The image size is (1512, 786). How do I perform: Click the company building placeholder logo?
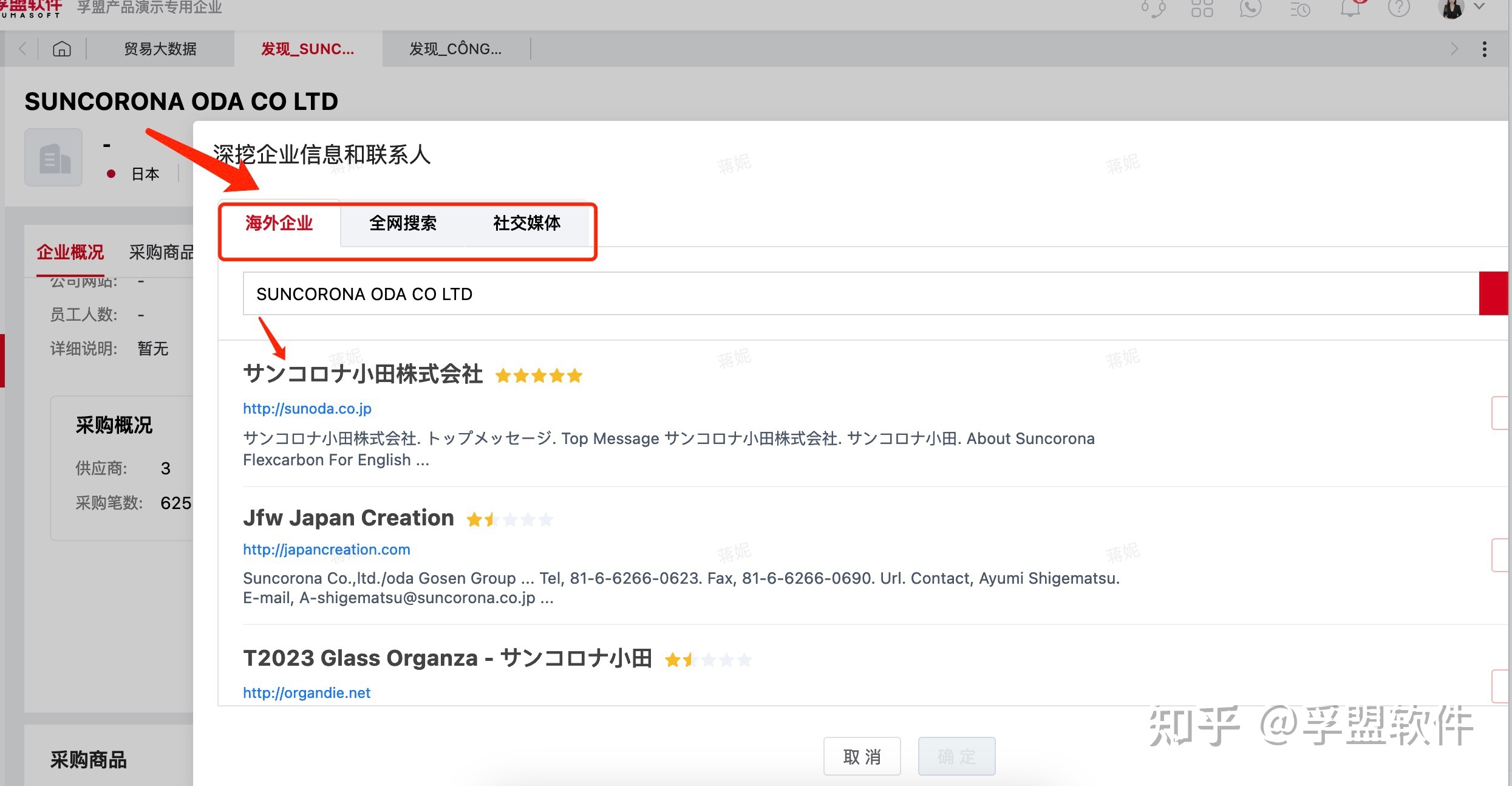click(53, 157)
